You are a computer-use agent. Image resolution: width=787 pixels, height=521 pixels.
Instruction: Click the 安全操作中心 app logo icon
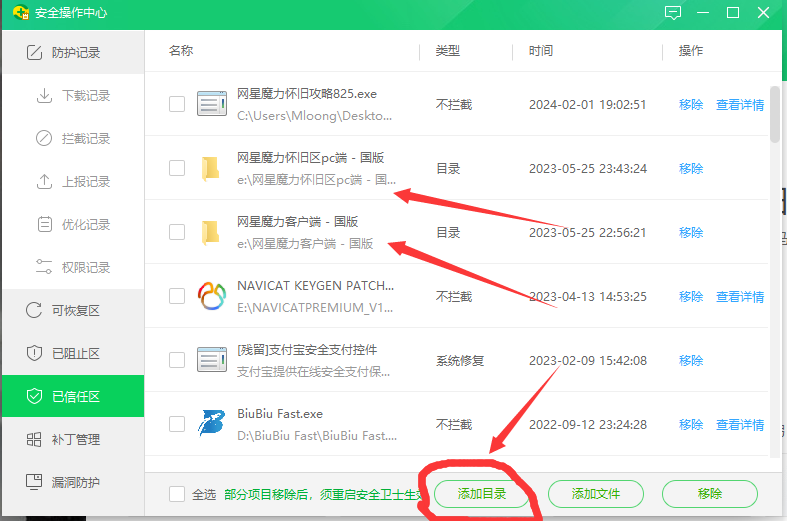(21, 12)
